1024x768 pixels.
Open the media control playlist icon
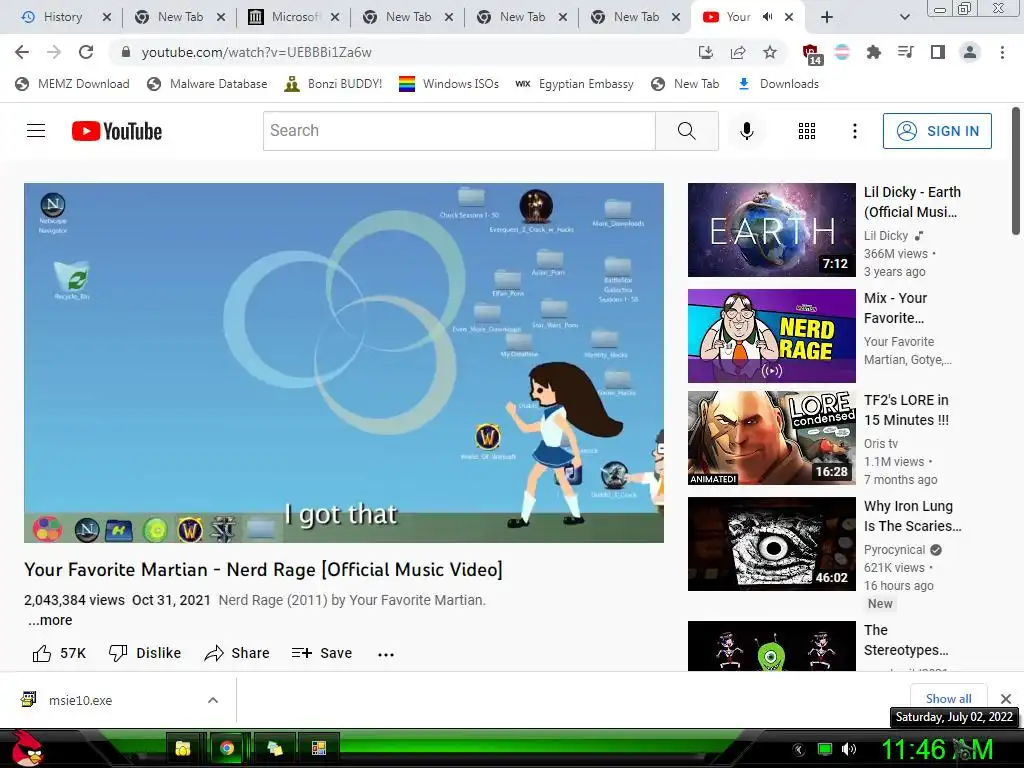905,52
